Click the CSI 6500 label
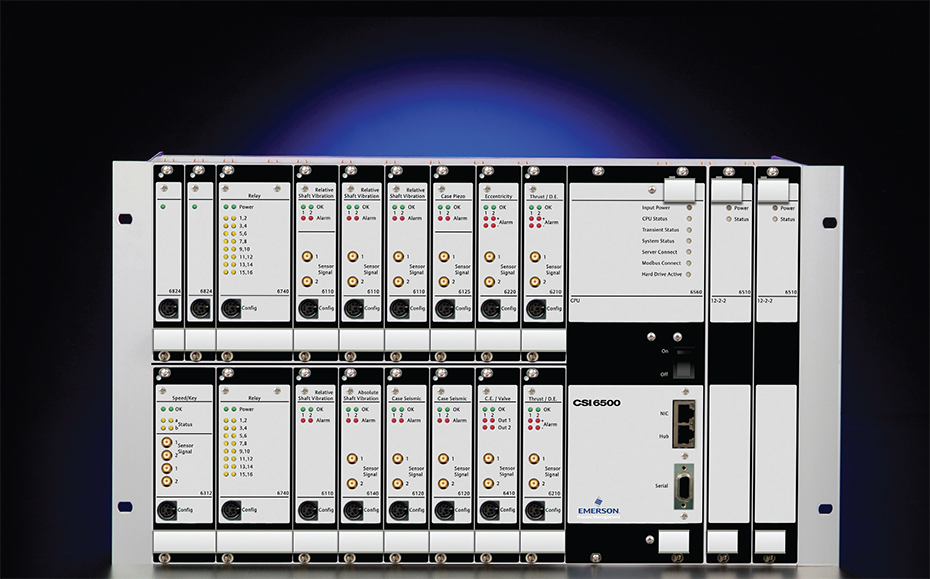The image size is (930, 579). click(x=597, y=403)
